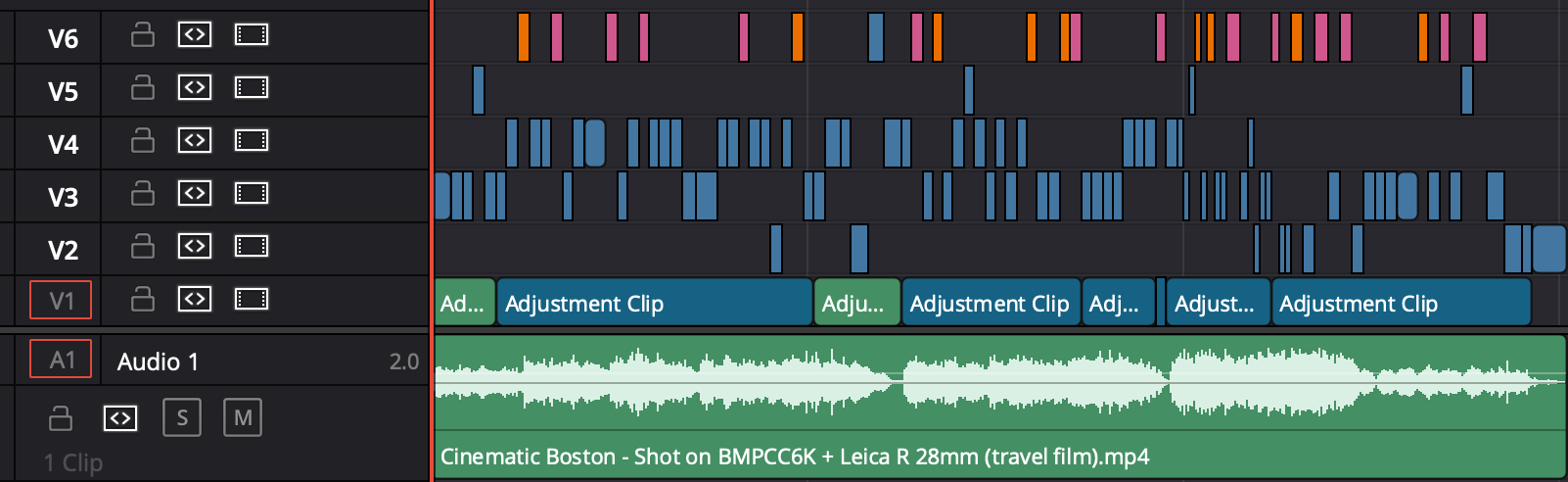Mute the Audio 1 track
Viewport: 1568px width, 482px height.
click(x=243, y=418)
